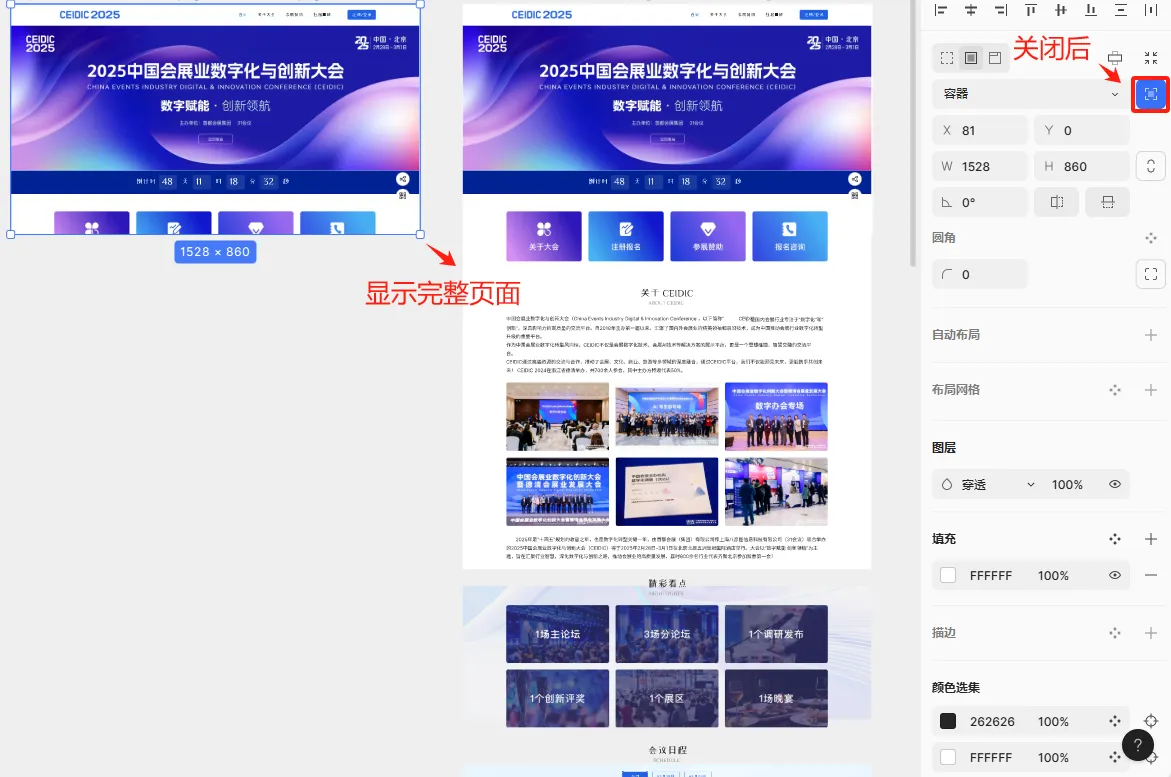Toggle the constrain proportions lock
Viewport: 1171px width, 777px height.
coord(1151,166)
